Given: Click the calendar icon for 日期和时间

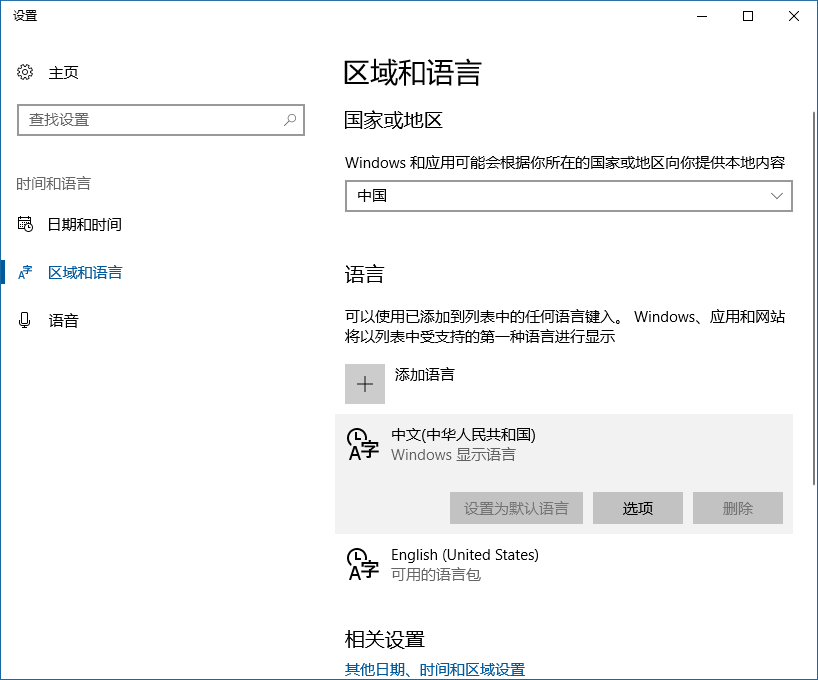Looking at the screenshot, I should click(x=25, y=224).
